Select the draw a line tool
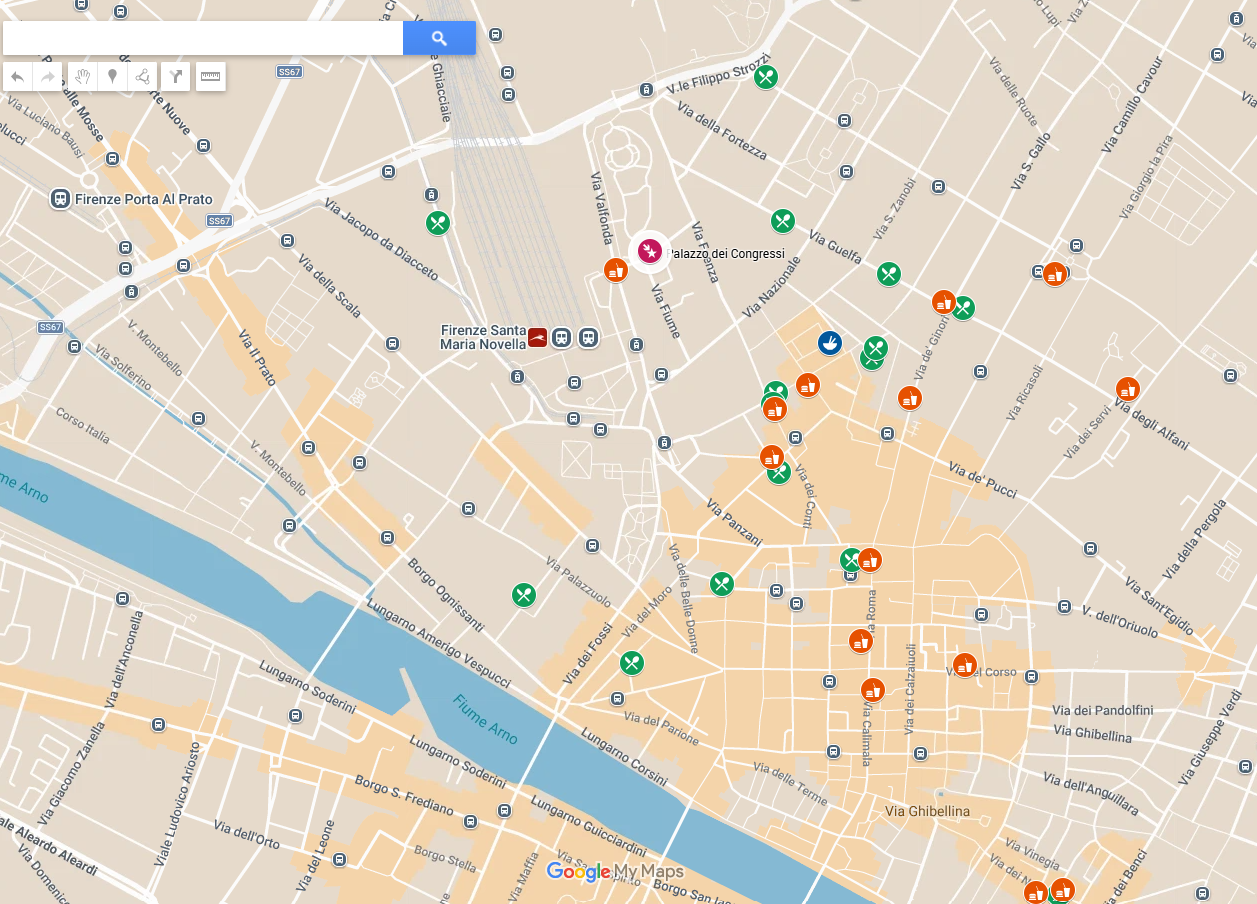The image size is (1257, 904). click(x=143, y=76)
